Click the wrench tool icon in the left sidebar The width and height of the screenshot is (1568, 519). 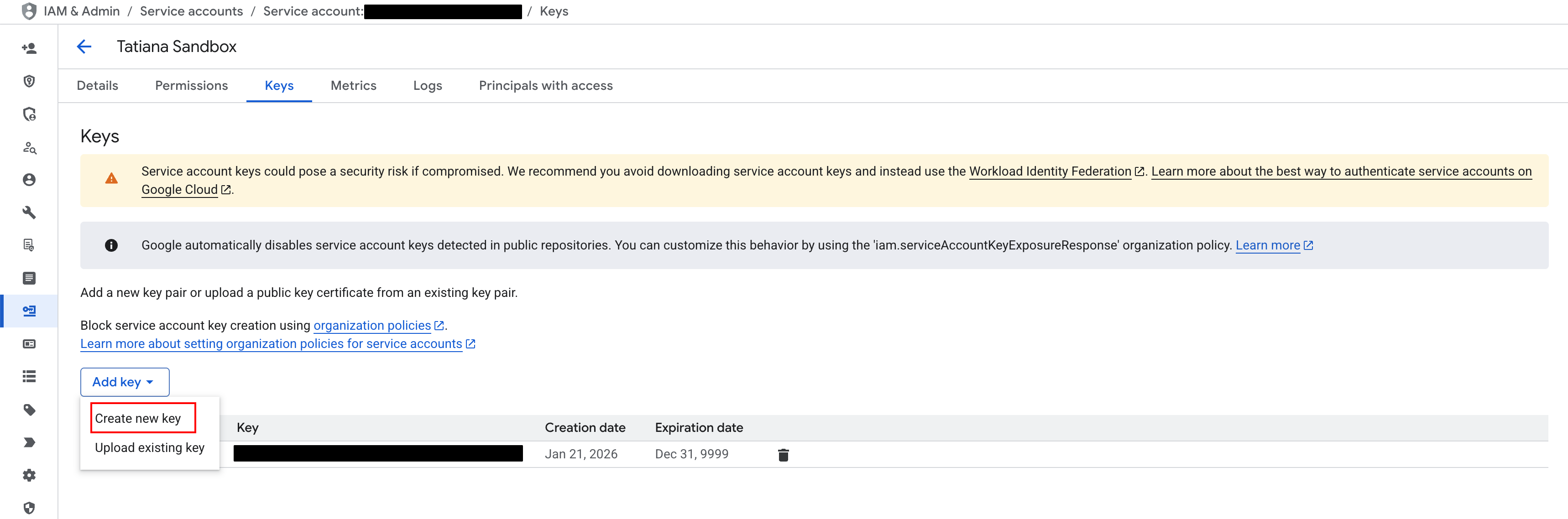tap(29, 213)
